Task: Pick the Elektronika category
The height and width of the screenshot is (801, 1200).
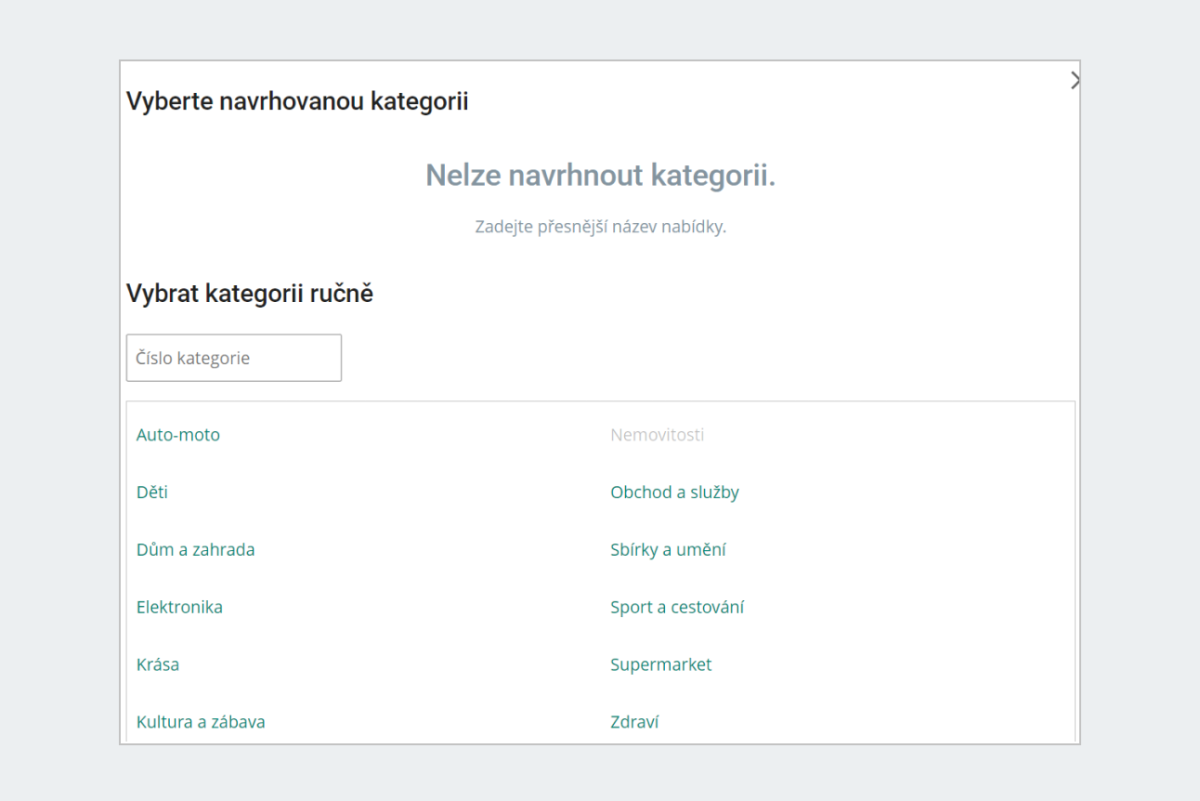Action: 180,607
